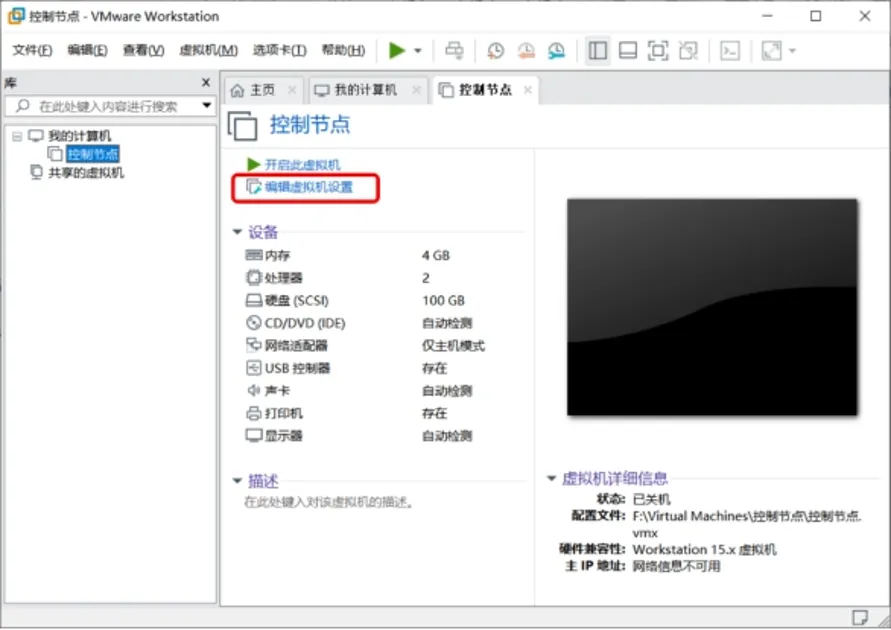Screen dimensions: 891x630
Task: Open the console view toolbar icon
Action: coord(730,51)
